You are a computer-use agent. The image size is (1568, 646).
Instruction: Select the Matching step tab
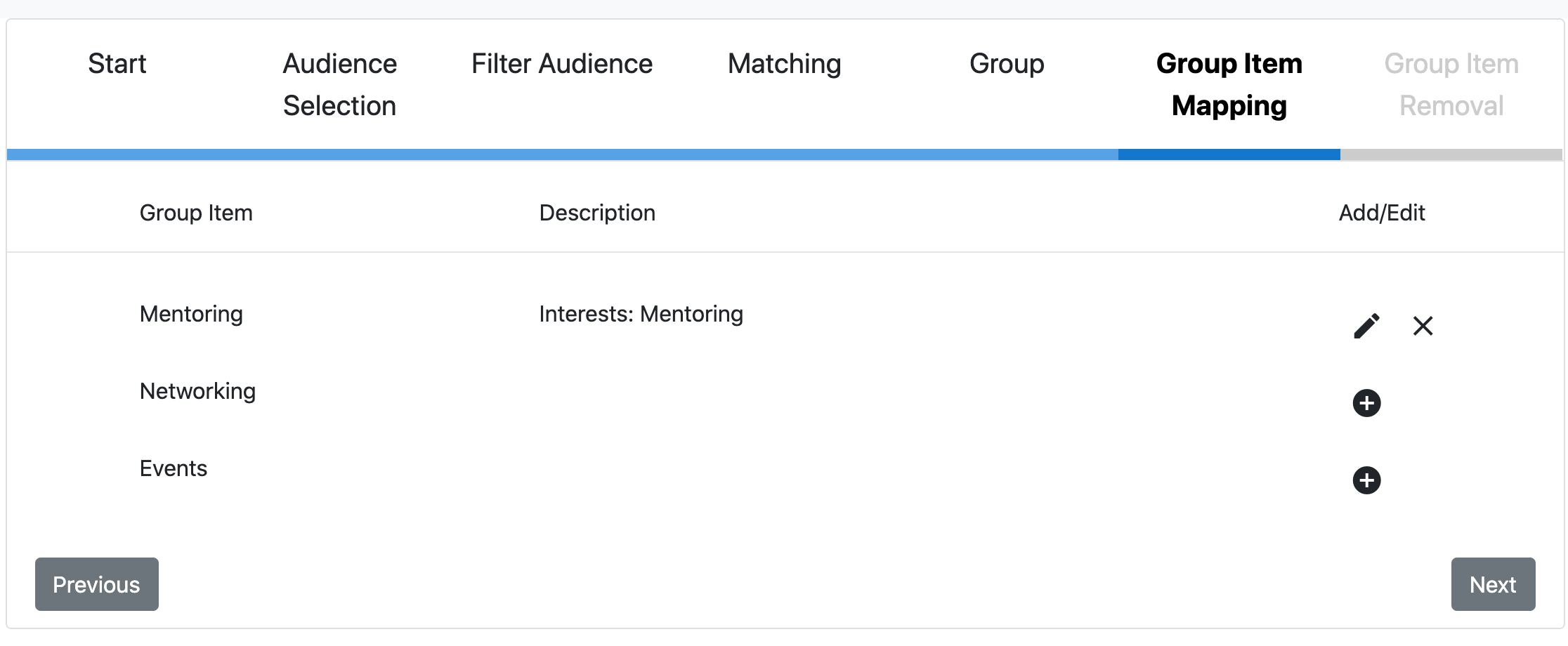click(x=784, y=64)
